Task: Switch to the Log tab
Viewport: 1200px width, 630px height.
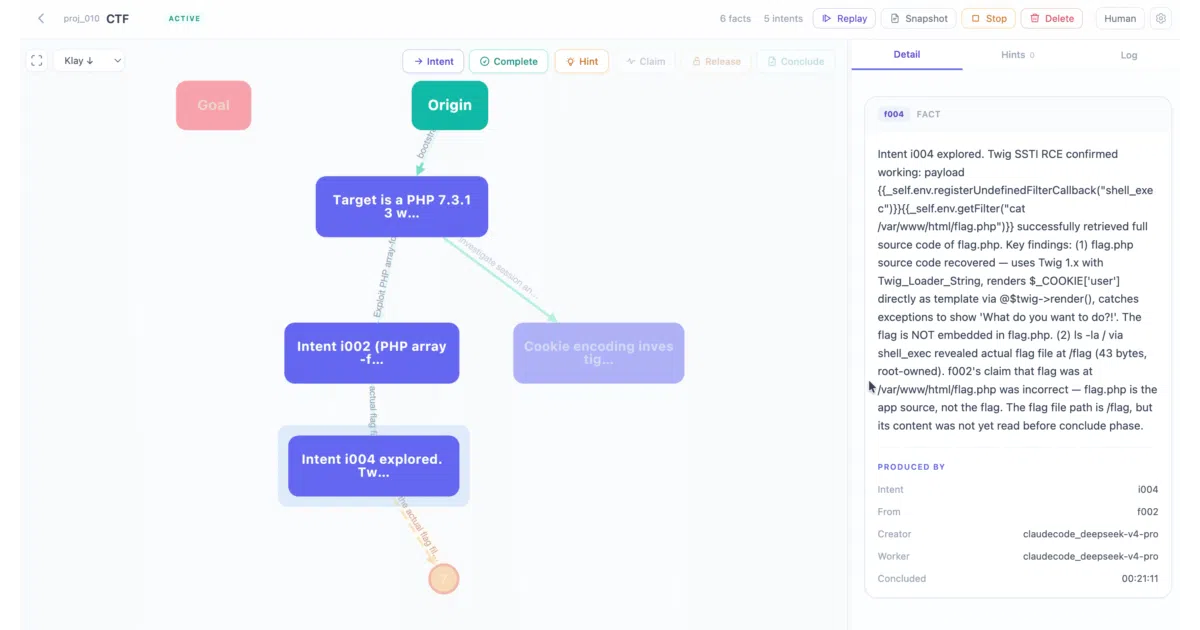Action: (1129, 55)
